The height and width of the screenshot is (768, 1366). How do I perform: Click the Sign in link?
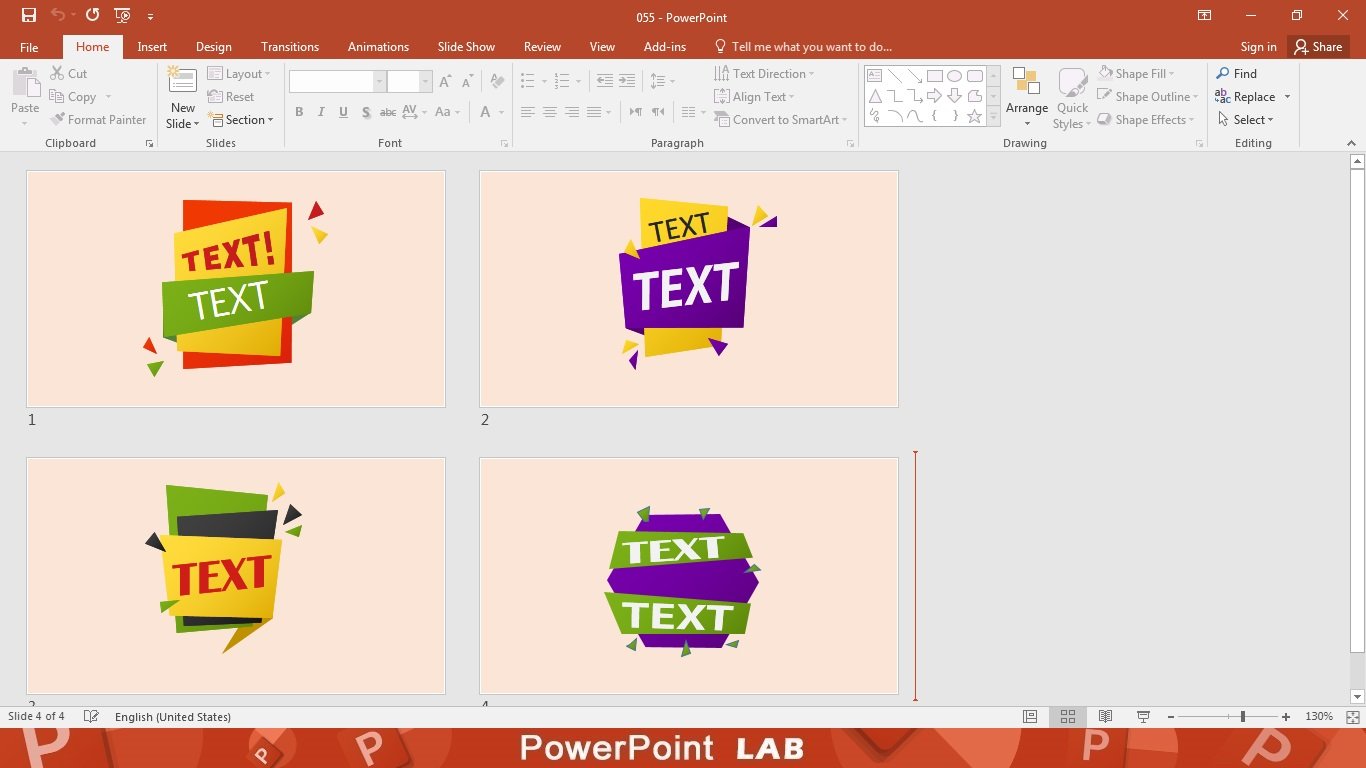click(x=1258, y=47)
